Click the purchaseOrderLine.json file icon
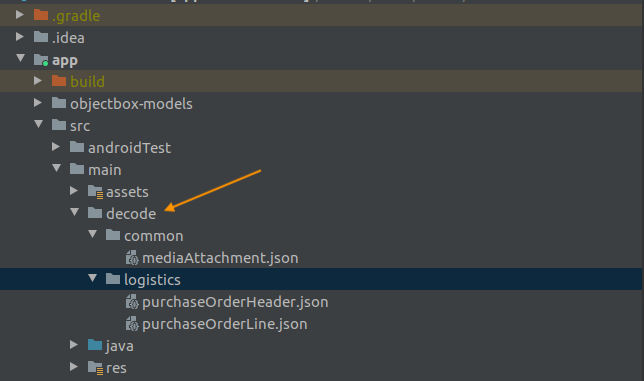This screenshot has width=644, height=381. pyautogui.click(x=132, y=324)
